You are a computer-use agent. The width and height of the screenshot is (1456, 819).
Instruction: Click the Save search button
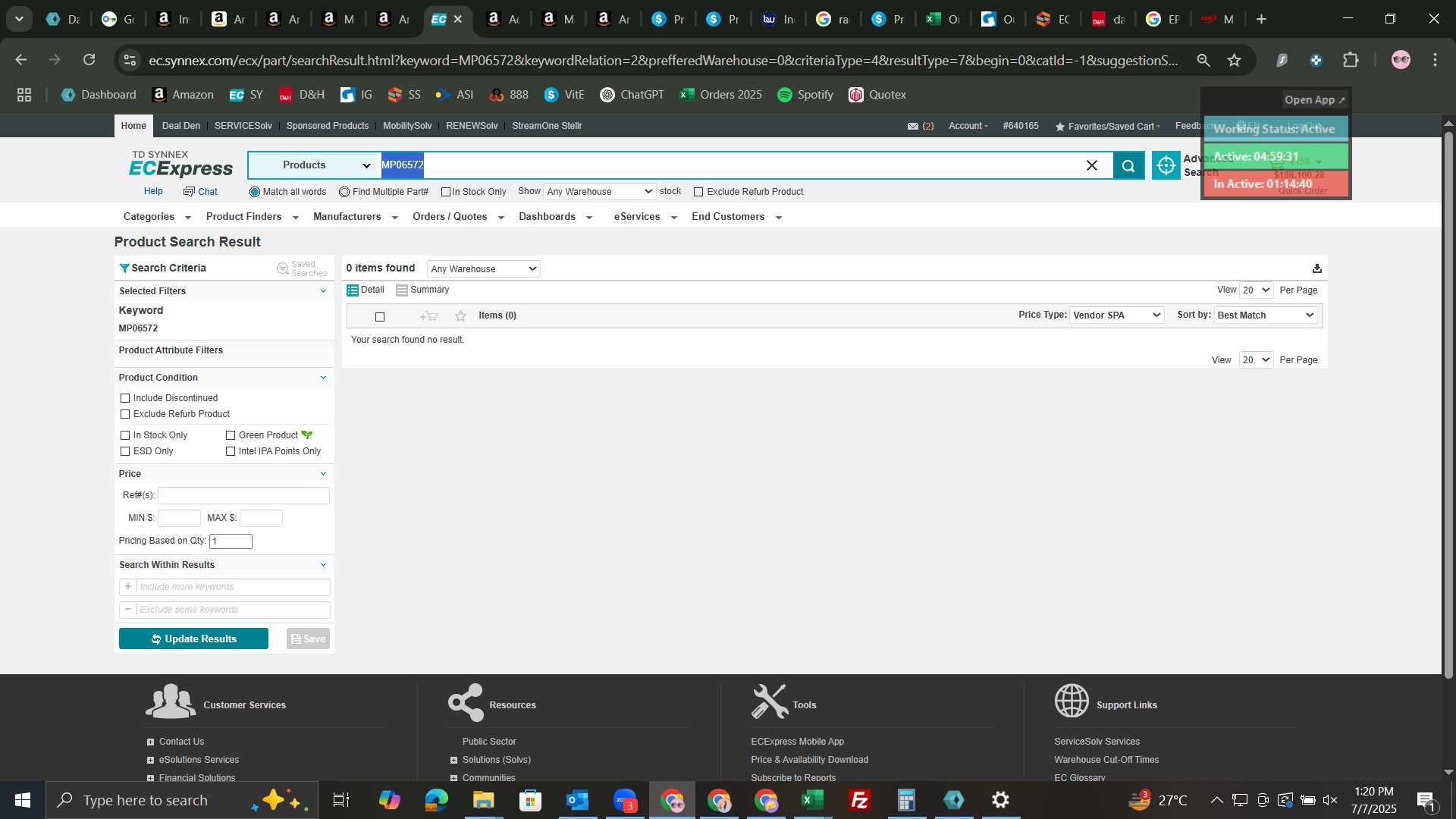pos(308,639)
